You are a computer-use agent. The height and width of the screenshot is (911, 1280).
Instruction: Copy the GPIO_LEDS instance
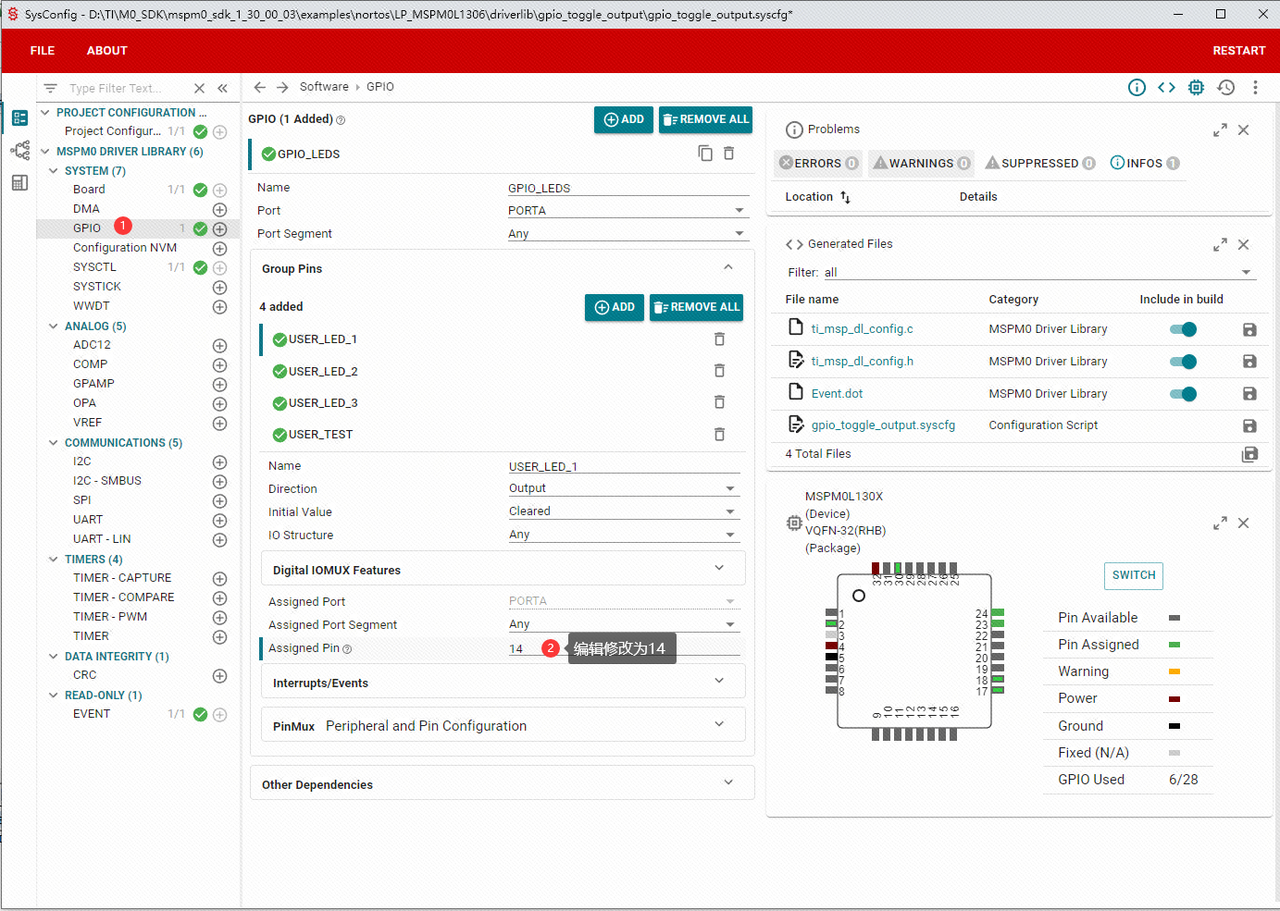tap(705, 153)
